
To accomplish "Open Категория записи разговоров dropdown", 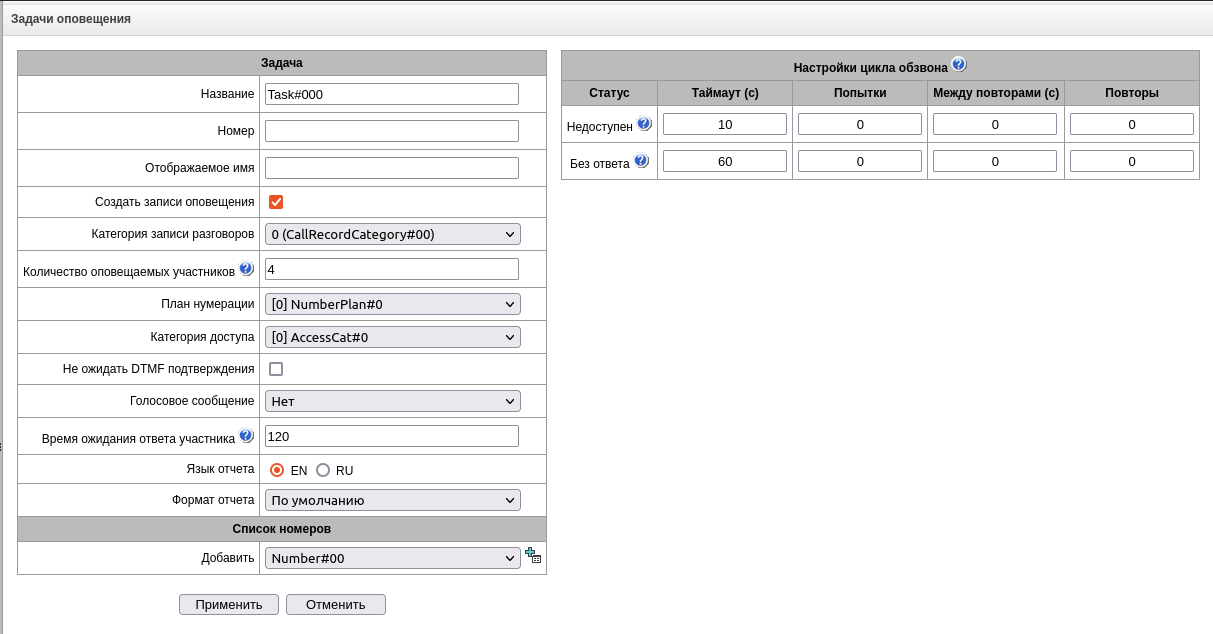I will tap(393, 234).
